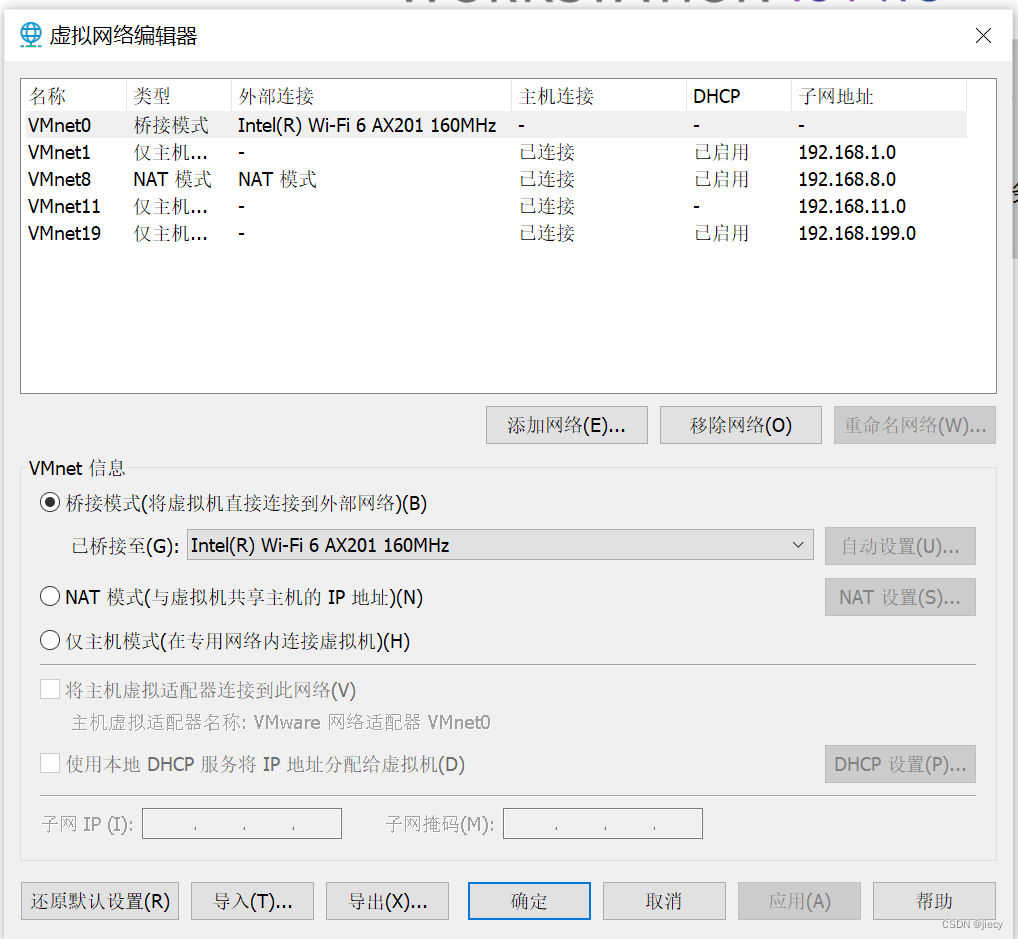Click the globe icon in the title bar
The width and height of the screenshot is (1018, 939).
coord(31,34)
